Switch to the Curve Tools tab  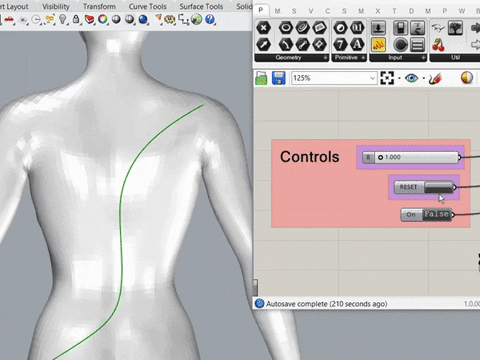tap(148, 6)
